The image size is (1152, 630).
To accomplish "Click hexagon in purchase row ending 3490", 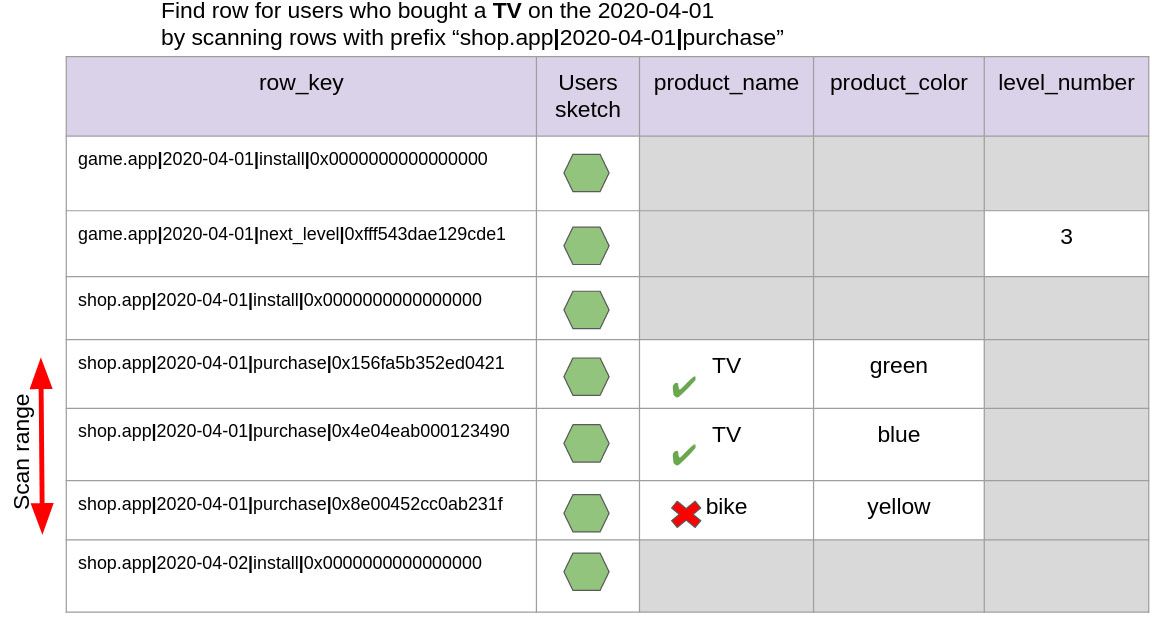I will [586, 443].
